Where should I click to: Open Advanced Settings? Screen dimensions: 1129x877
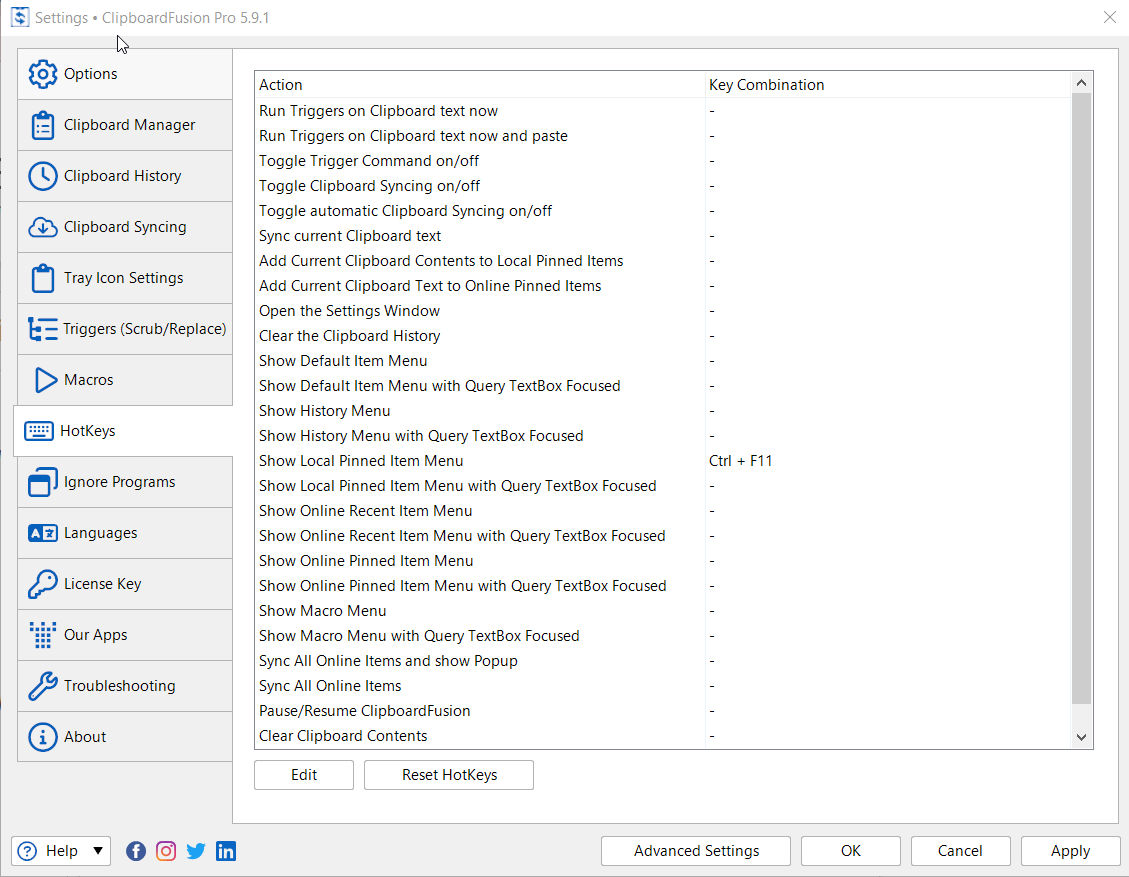(696, 851)
